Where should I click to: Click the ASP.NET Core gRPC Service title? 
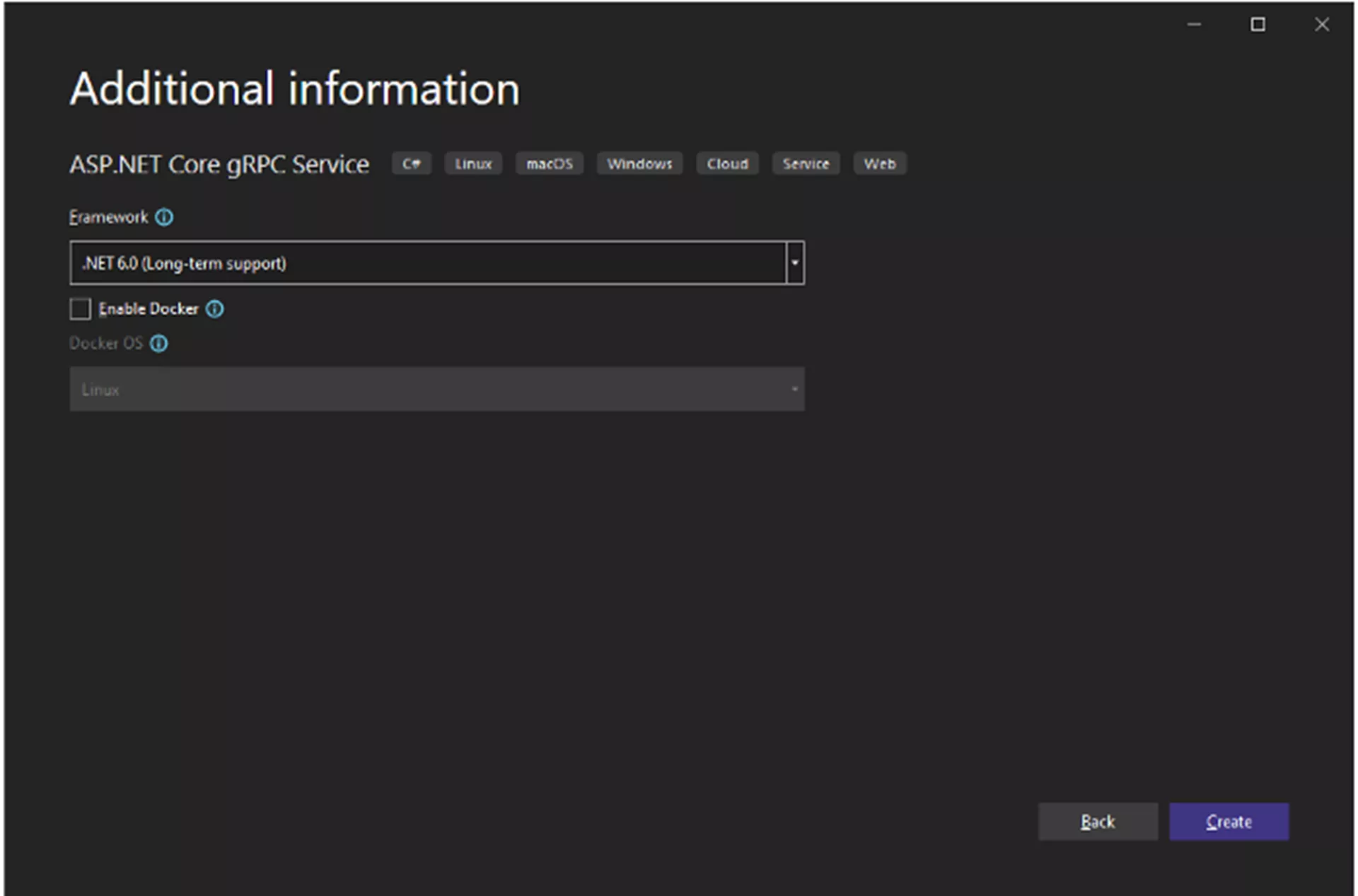[x=219, y=165]
